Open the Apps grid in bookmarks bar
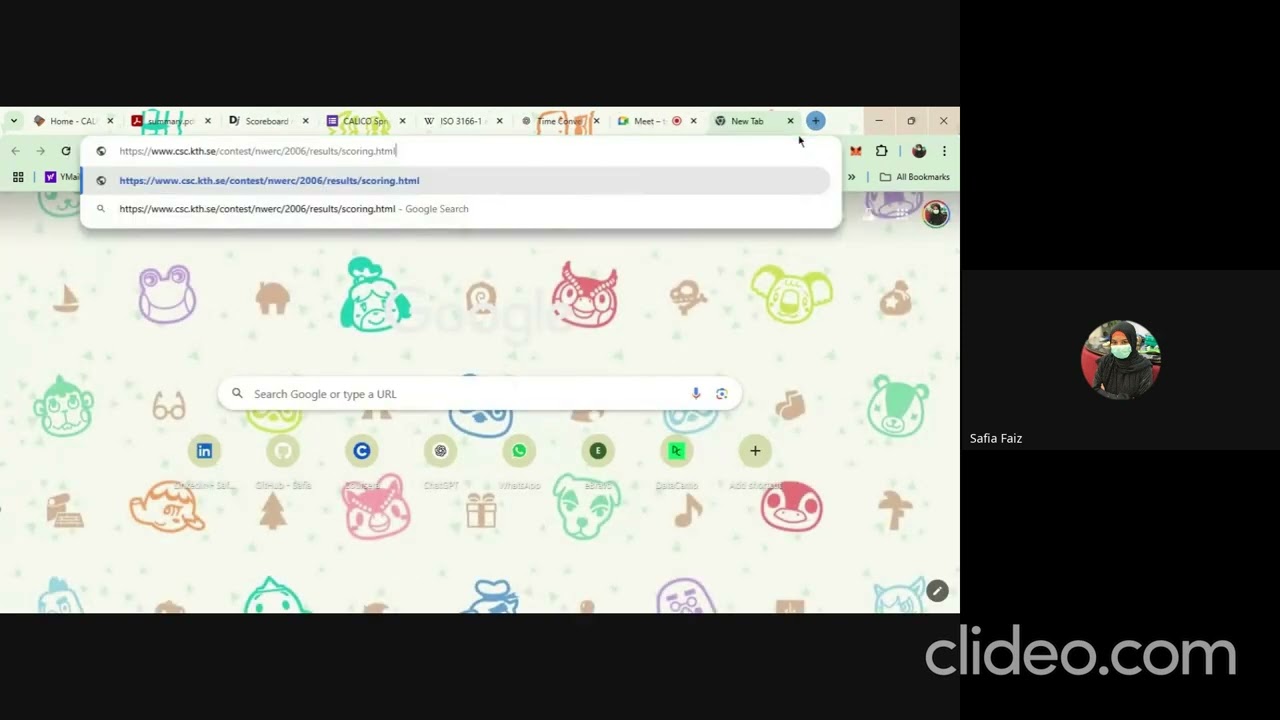1280x720 pixels. pos(18,177)
